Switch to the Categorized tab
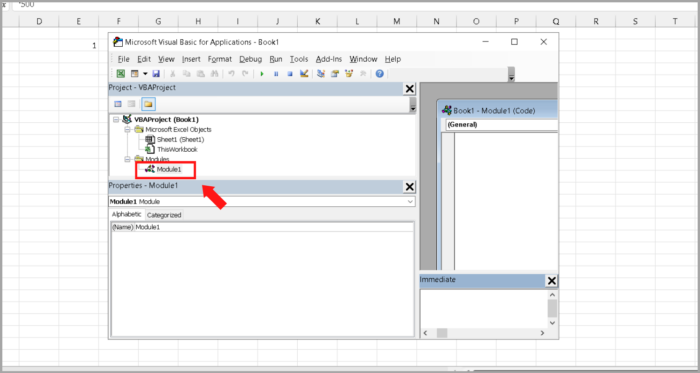Image resolution: width=700 pixels, height=373 pixels. (x=164, y=215)
